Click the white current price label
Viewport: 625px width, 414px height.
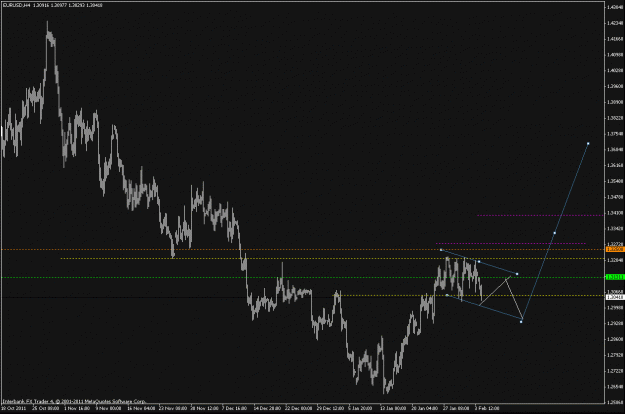point(615,297)
